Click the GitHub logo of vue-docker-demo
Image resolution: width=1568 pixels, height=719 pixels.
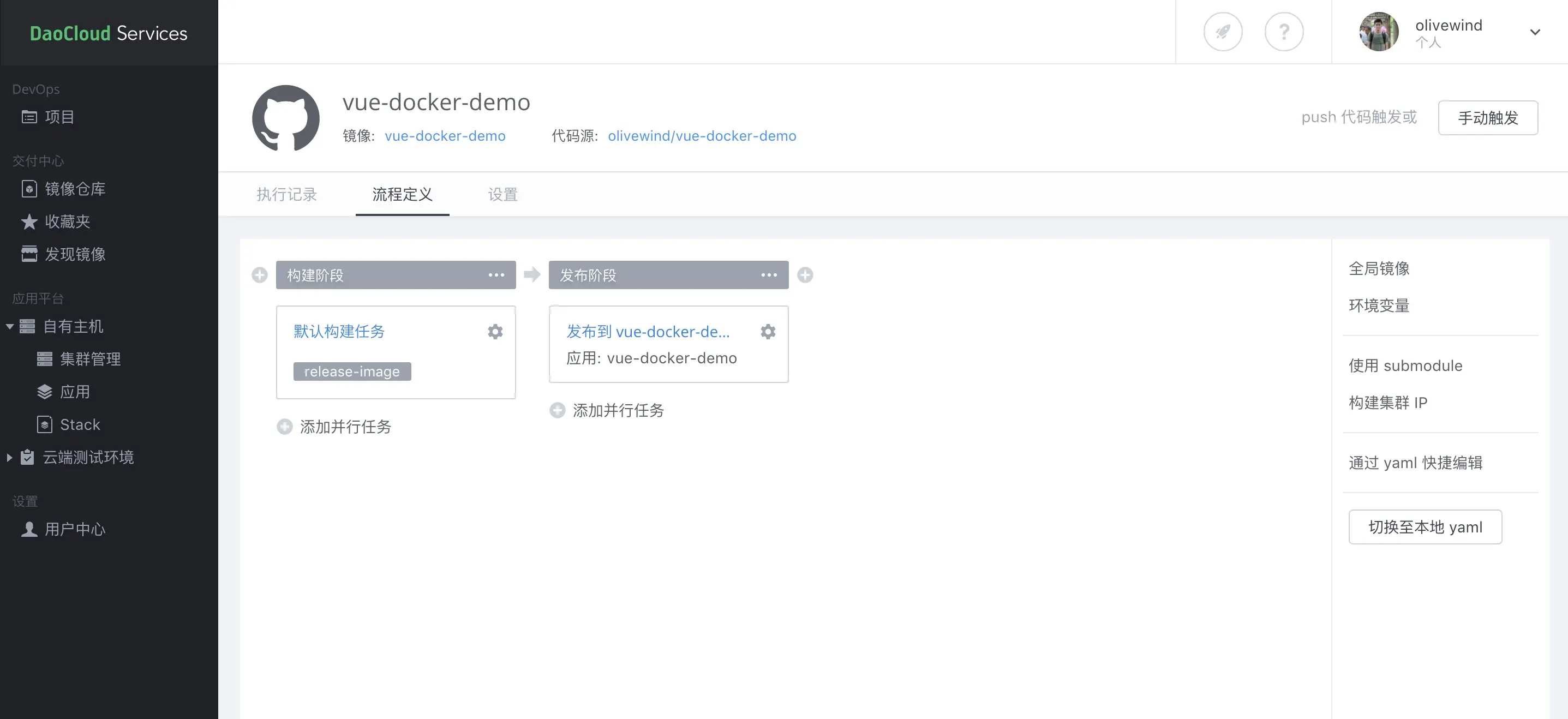285,118
